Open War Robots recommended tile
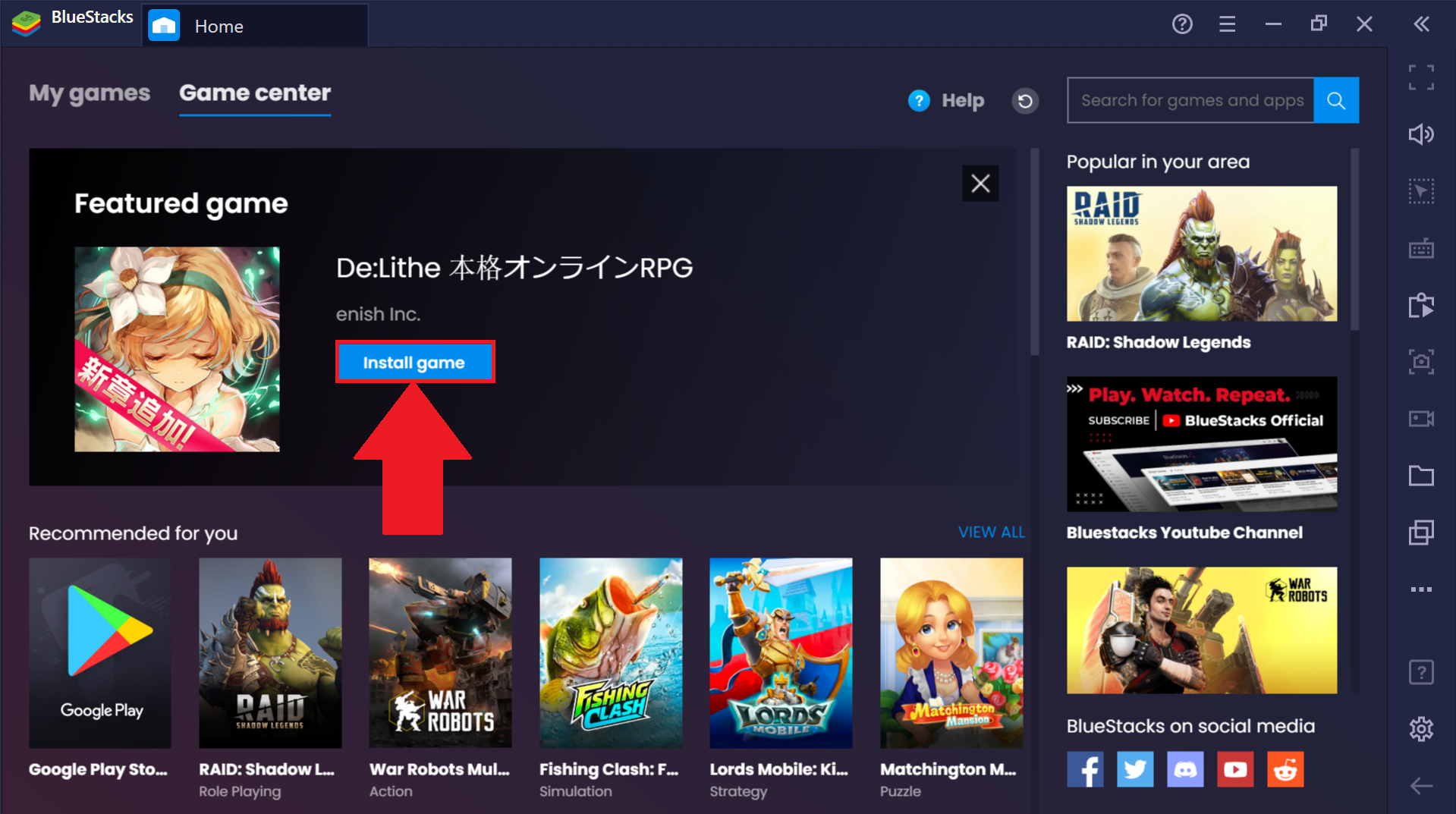Viewport: 1456px width, 814px height. click(440, 653)
